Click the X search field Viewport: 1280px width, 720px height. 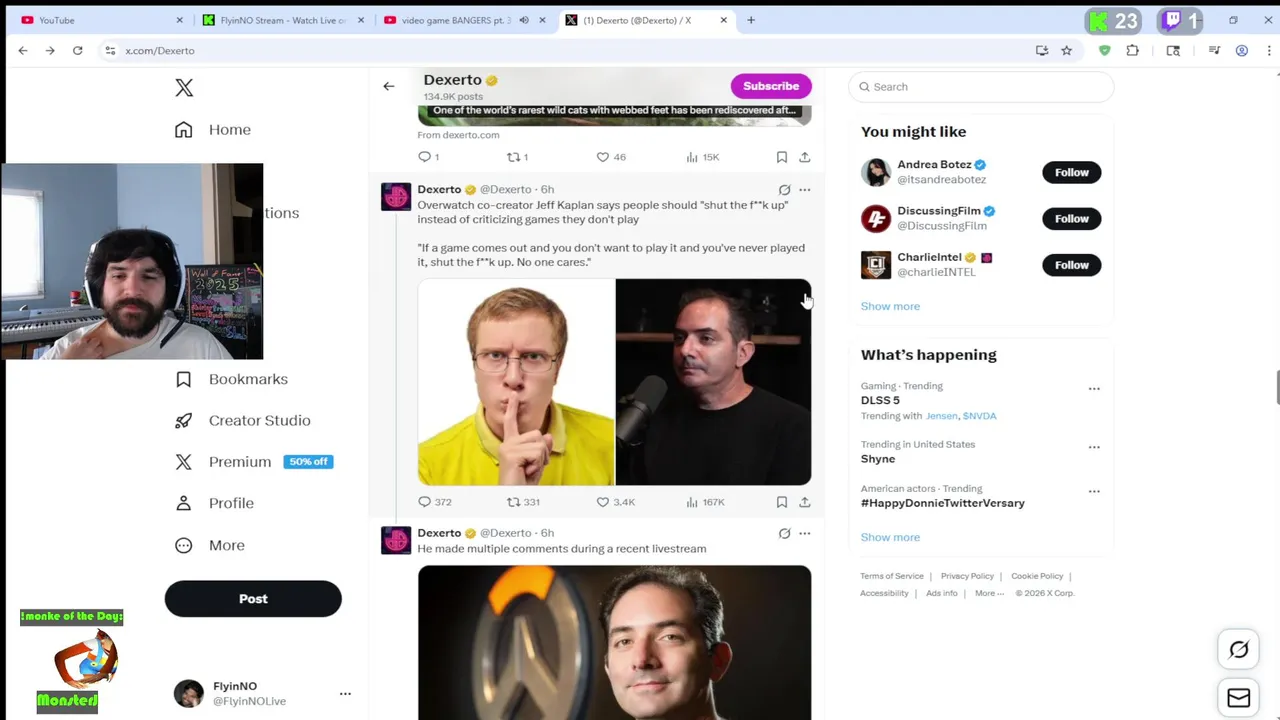click(981, 87)
